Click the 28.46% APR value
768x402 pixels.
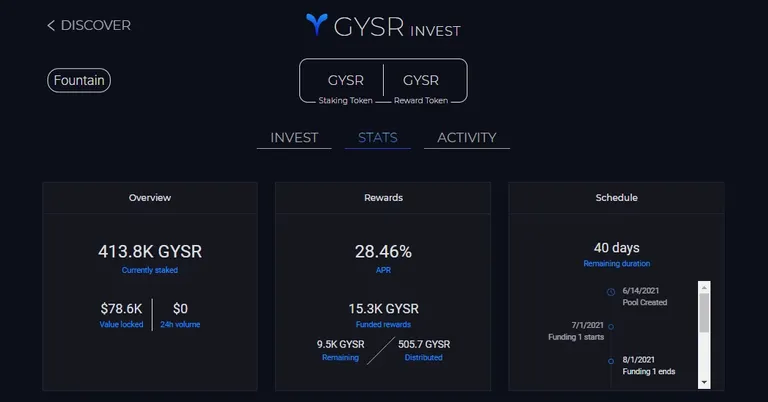[x=383, y=252]
